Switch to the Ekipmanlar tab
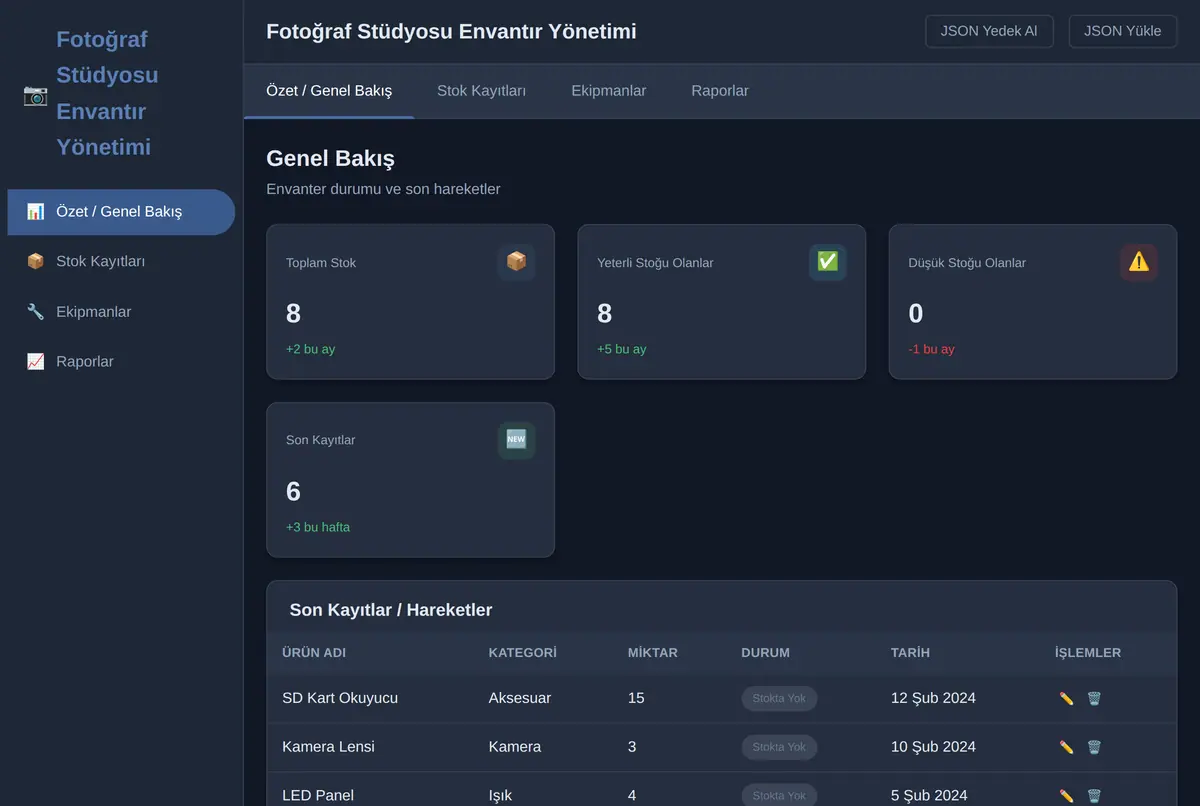Viewport: 1200px width, 806px height. click(x=609, y=91)
